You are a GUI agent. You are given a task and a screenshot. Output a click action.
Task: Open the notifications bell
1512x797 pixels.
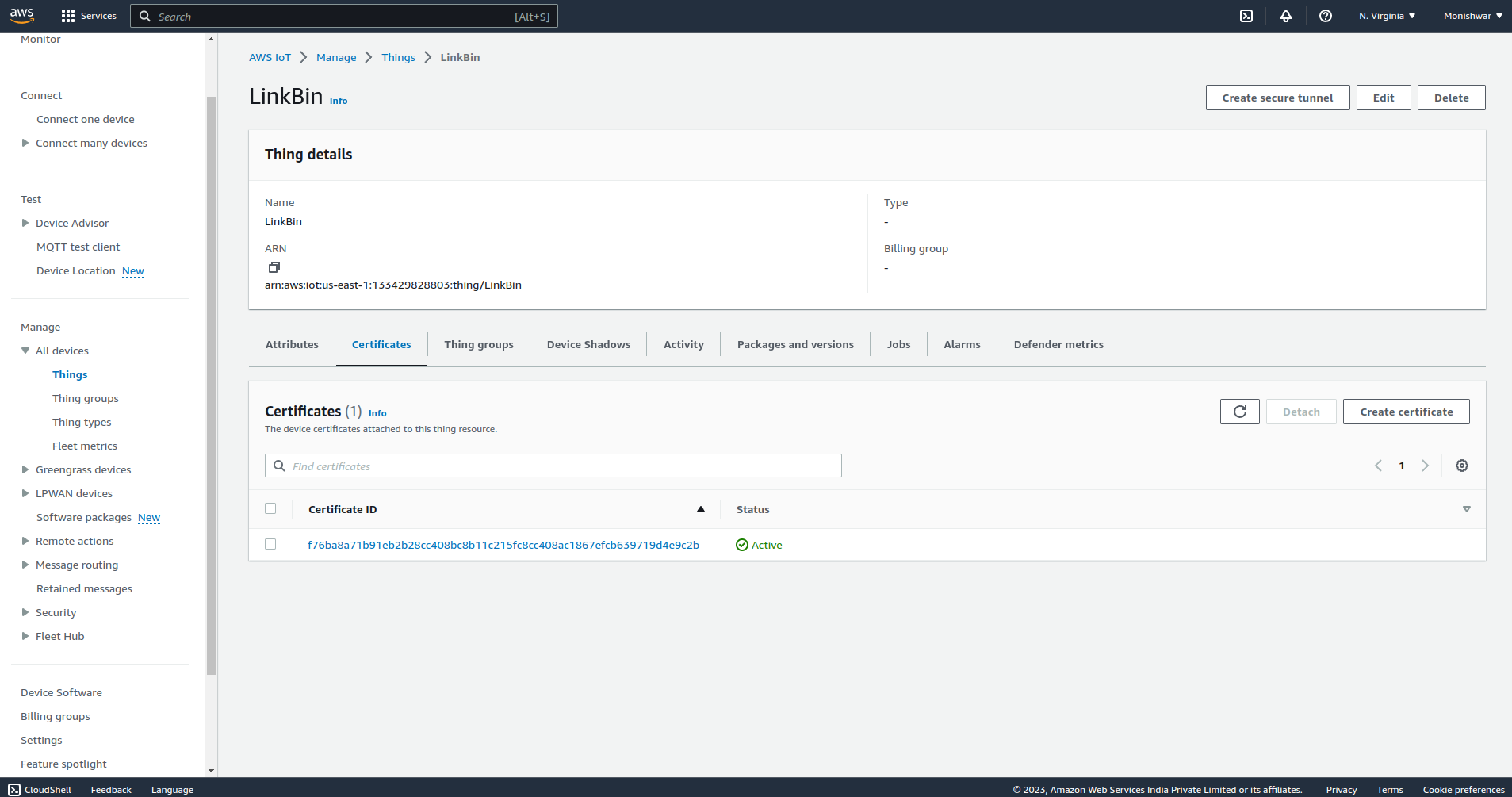coord(1286,16)
